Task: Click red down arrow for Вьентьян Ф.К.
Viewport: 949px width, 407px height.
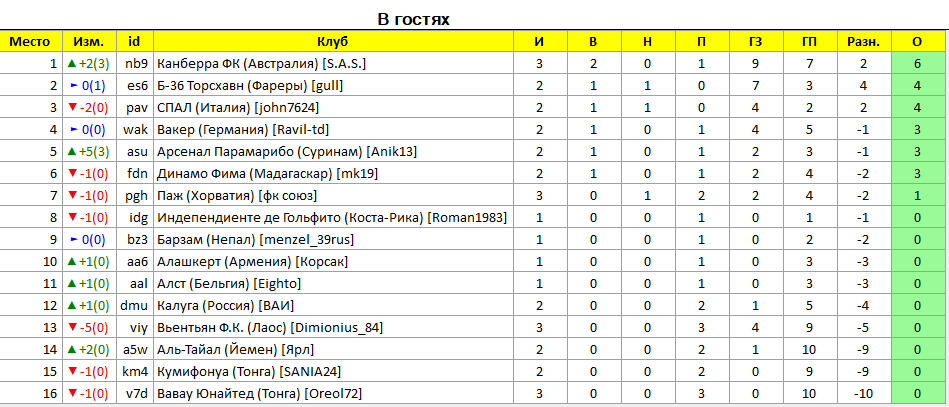Action: (x=72, y=328)
